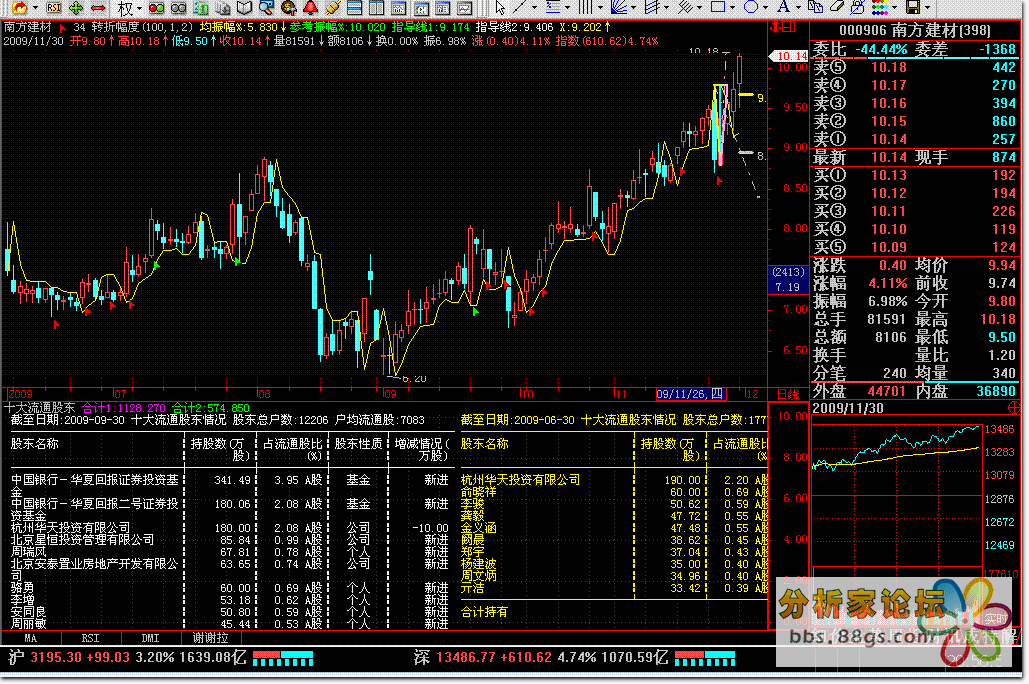The width and height of the screenshot is (1029, 684).
Task: Click the red alarm bell icon
Action: tap(310, 8)
